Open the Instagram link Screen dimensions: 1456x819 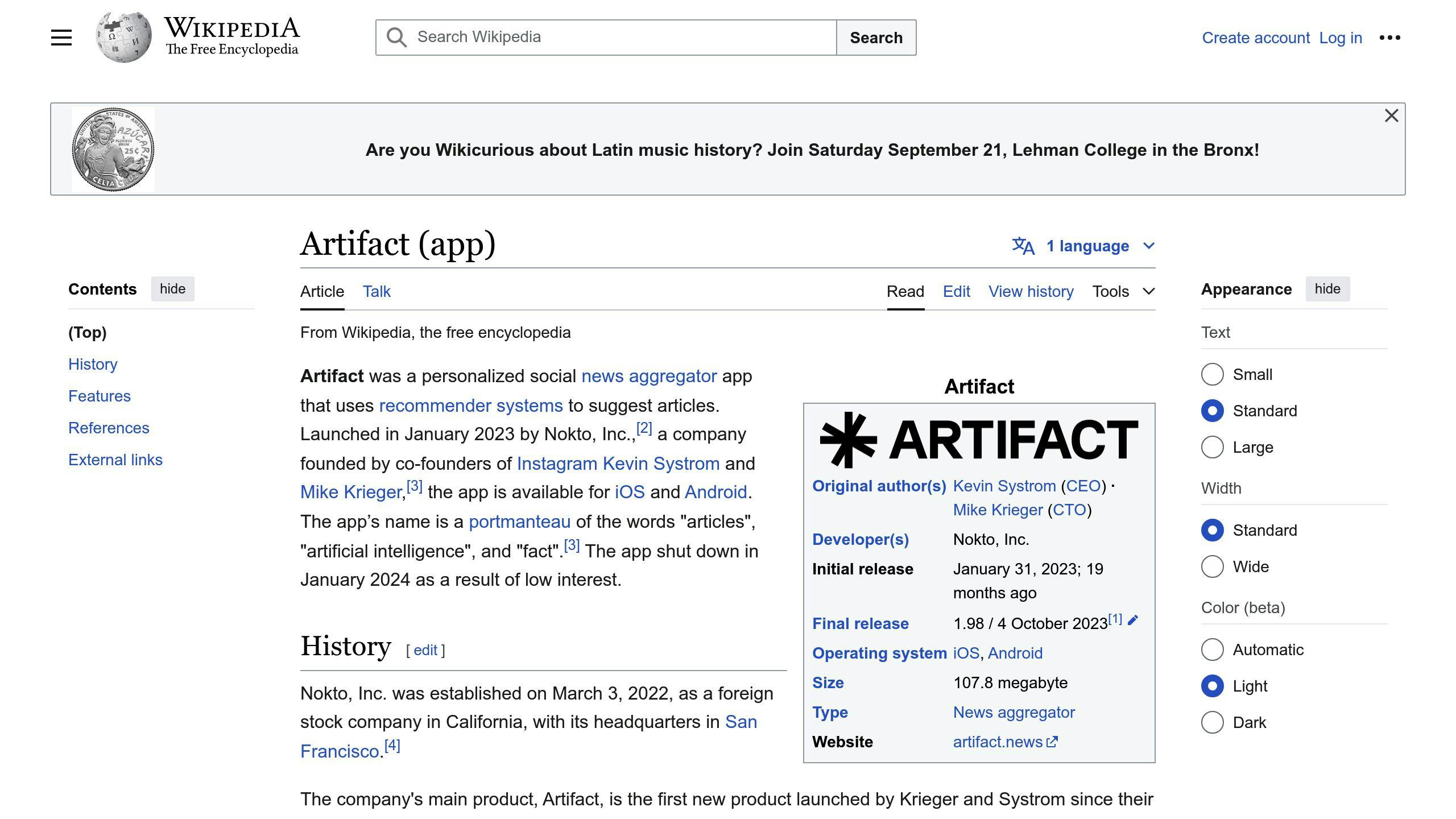pos(557,464)
